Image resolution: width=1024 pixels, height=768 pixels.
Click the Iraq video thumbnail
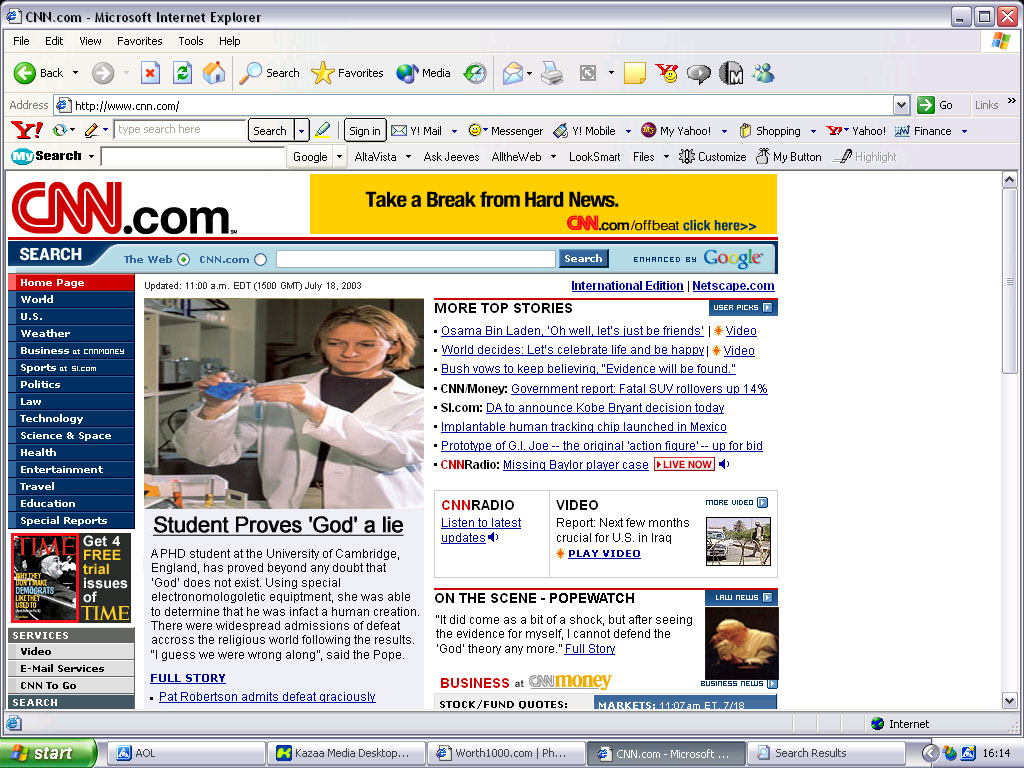point(738,541)
